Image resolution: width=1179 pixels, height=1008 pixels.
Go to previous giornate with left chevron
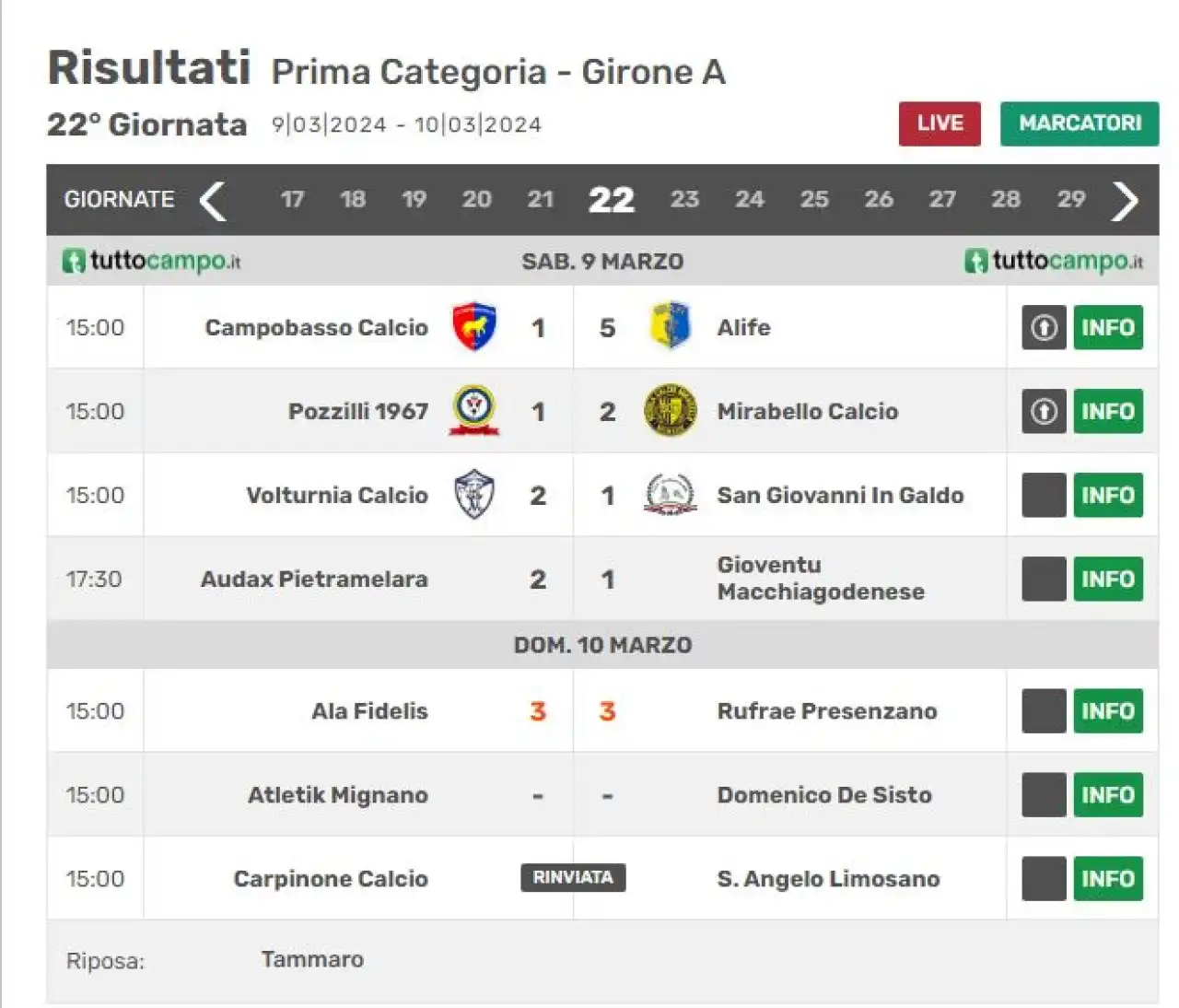[213, 200]
